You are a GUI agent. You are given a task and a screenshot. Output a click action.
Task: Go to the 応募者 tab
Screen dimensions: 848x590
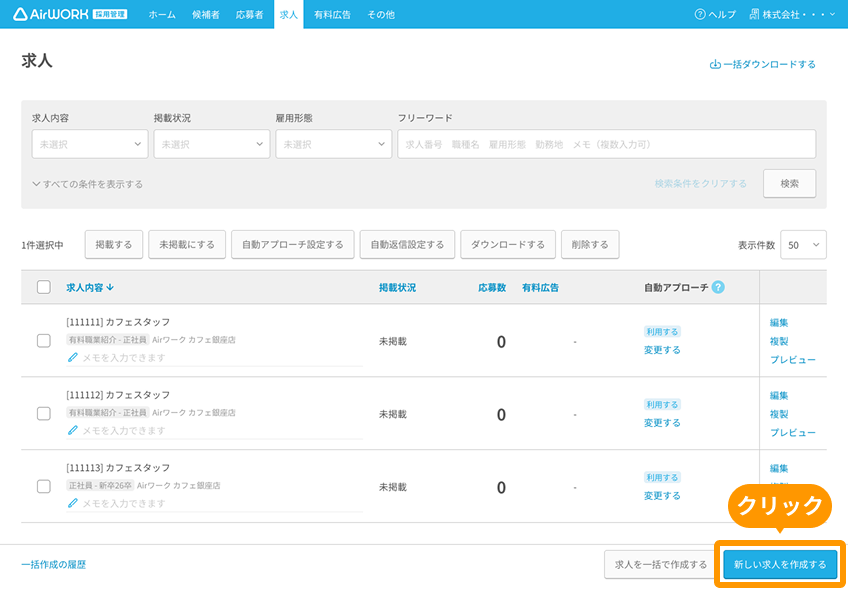coord(250,15)
